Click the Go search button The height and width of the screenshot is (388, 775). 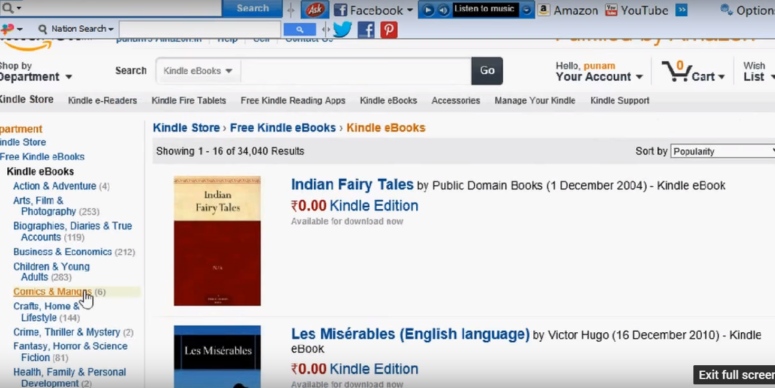(487, 71)
